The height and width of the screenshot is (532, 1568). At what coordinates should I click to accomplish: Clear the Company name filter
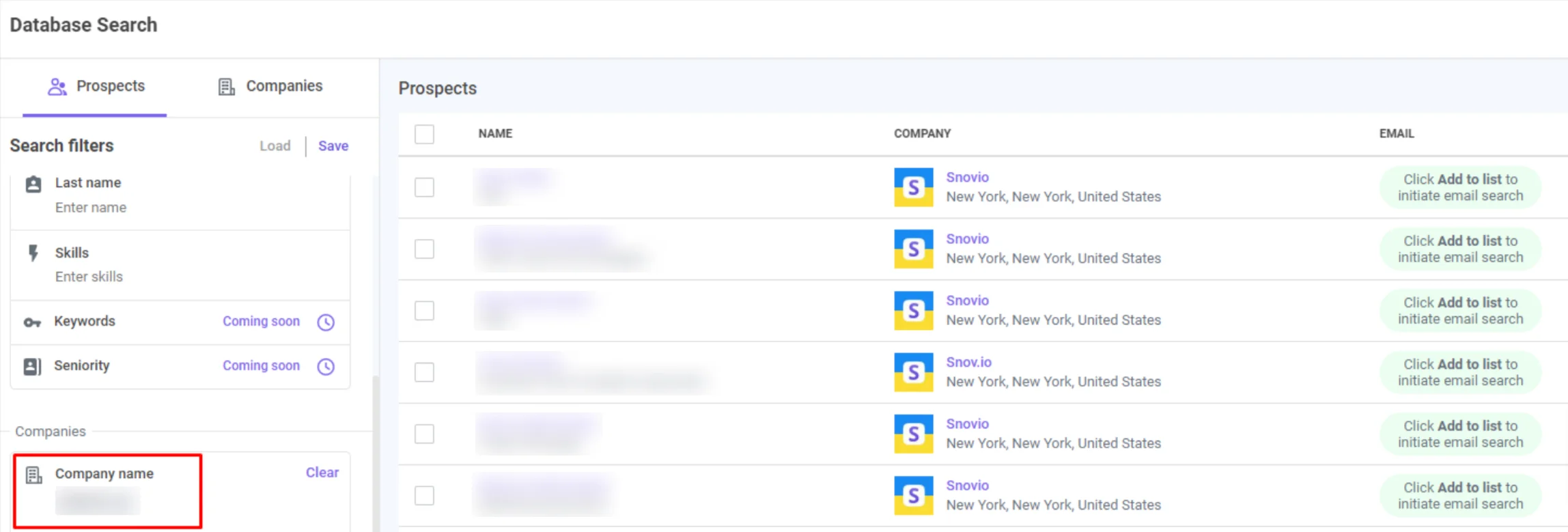point(322,473)
